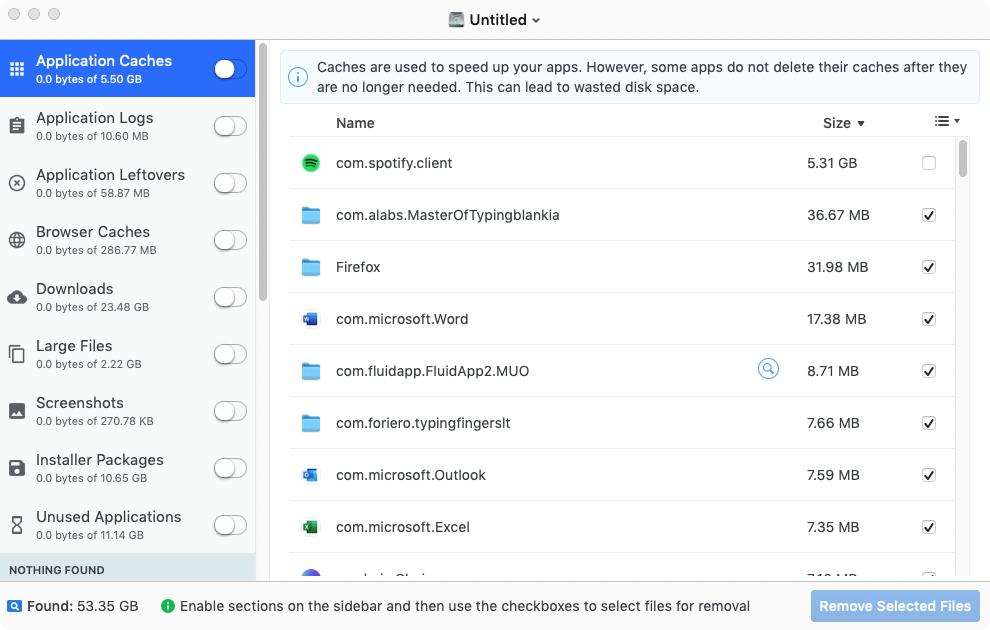This screenshot has width=990, height=630.
Task: Click the info icon in the caches banner
Action: 297,76
